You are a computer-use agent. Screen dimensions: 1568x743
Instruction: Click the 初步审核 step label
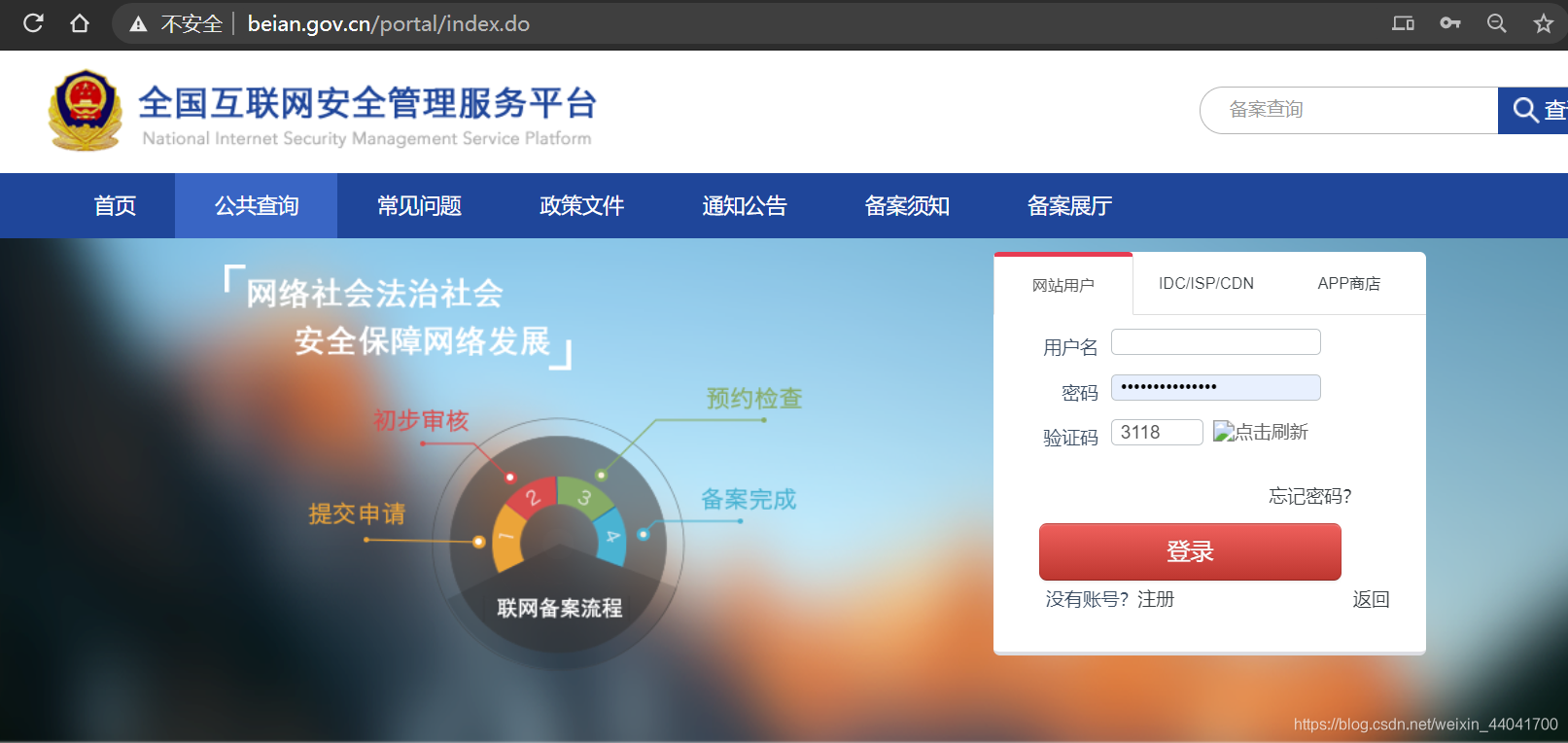421,420
